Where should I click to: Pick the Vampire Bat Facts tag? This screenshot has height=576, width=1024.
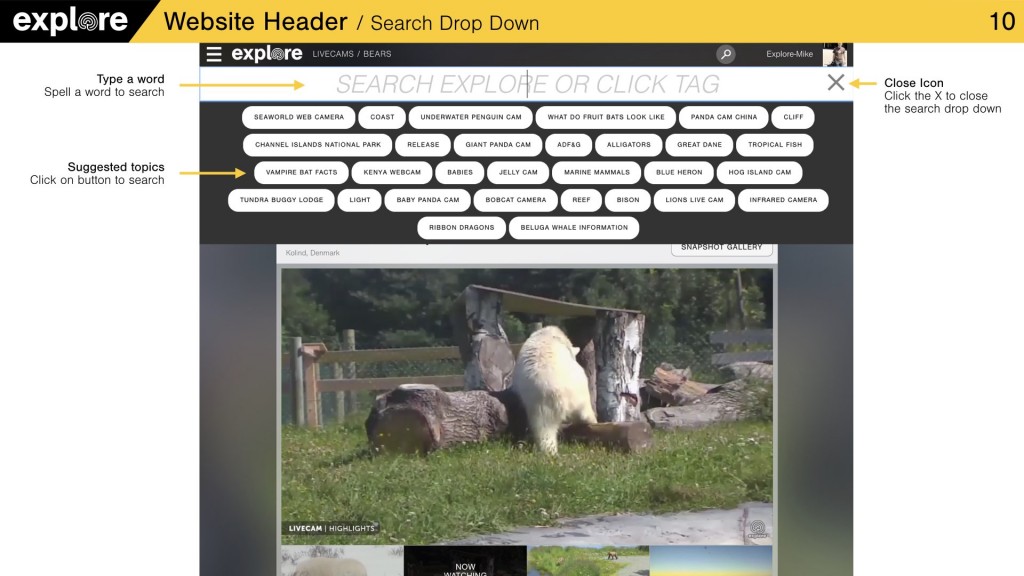(301, 172)
